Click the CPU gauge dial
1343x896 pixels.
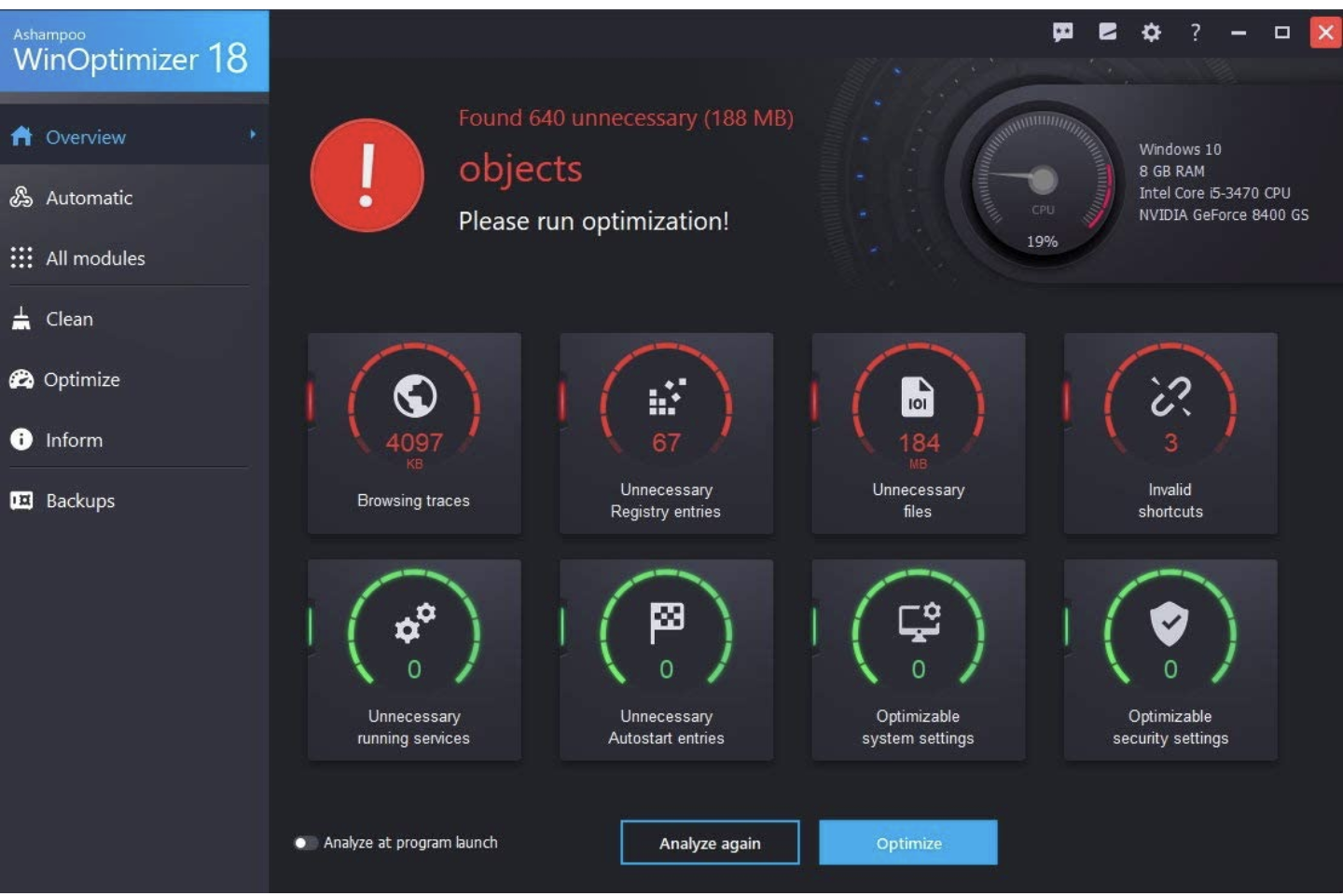coord(1043,179)
